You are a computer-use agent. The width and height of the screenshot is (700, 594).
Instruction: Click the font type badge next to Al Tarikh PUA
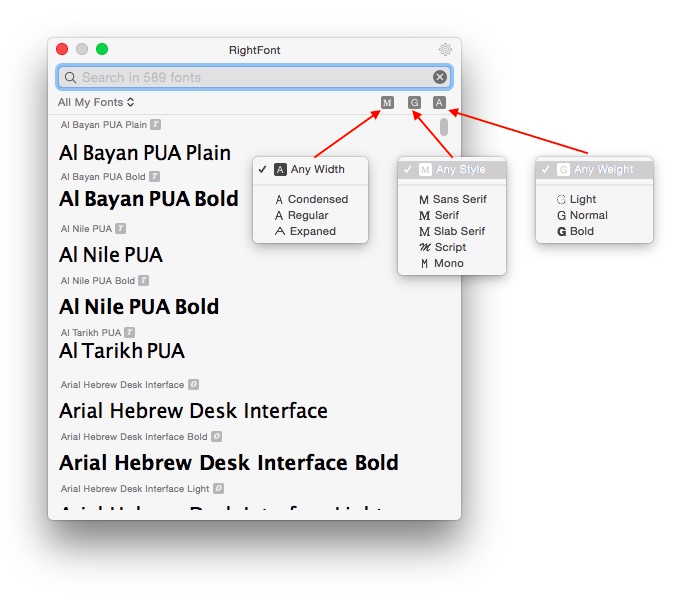click(129, 332)
